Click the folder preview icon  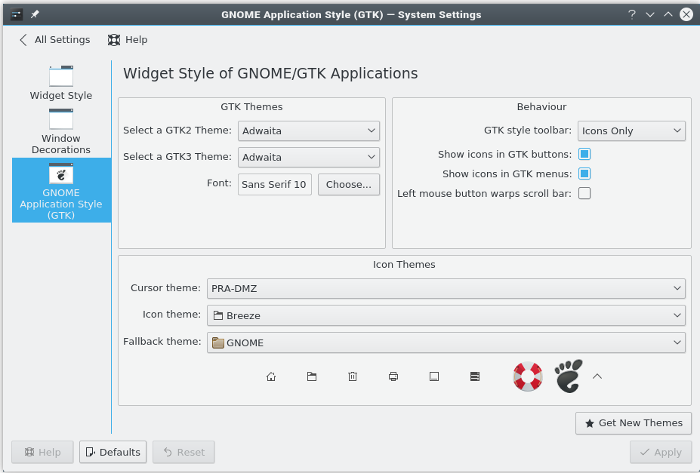point(312,377)
